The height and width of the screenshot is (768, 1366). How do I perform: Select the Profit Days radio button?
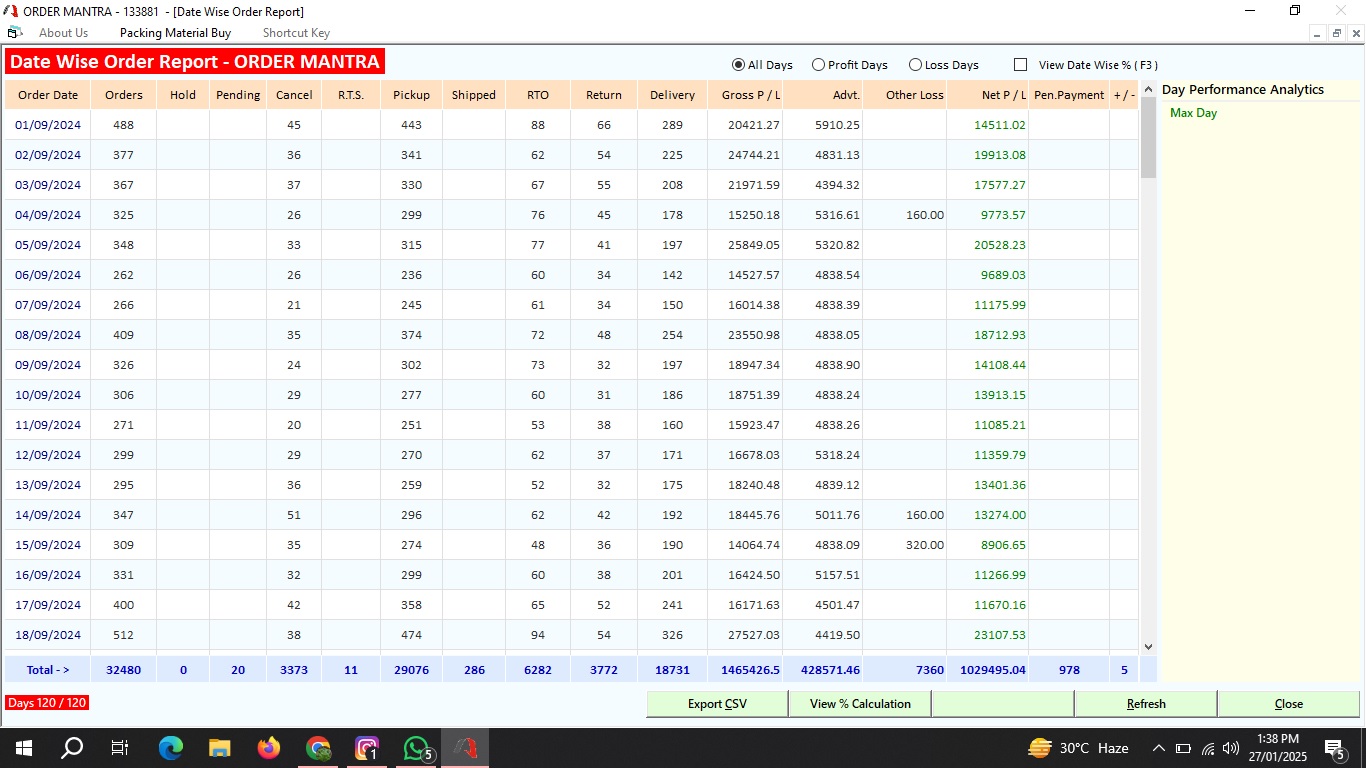pyautogui.click(x=819, y=65)
